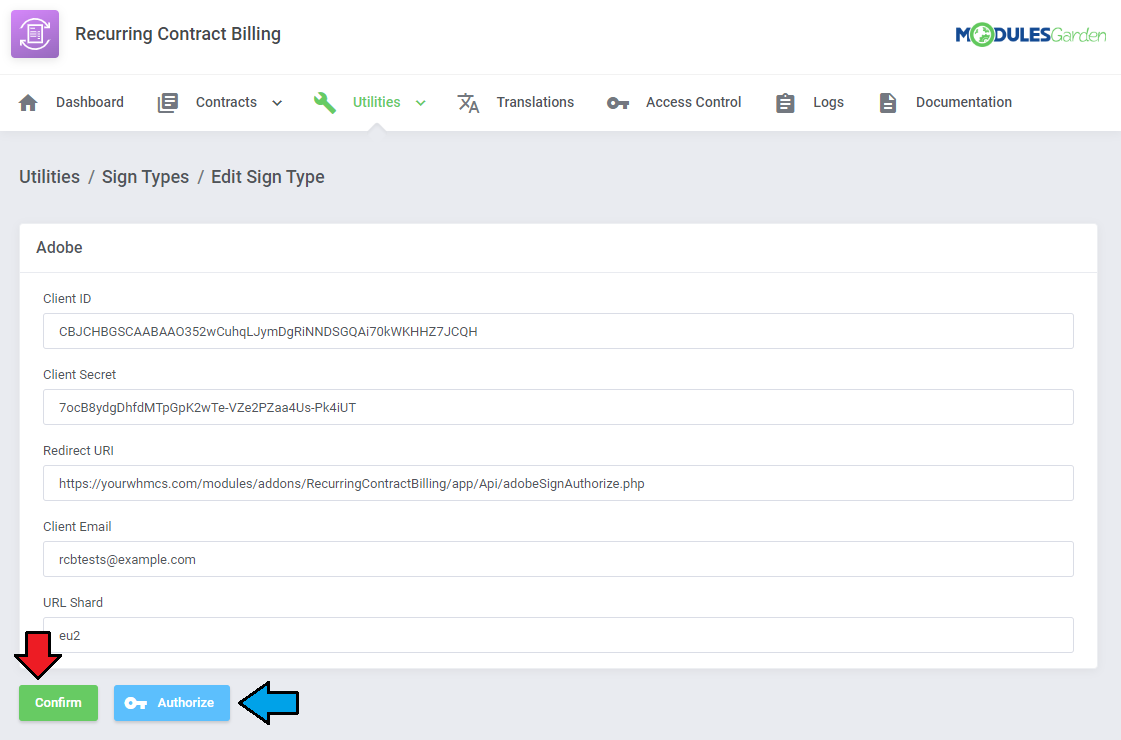Viewport: 1121px width, 740px height.
Task: Click the Logs clipboard icon
Action: click(785, 103)
